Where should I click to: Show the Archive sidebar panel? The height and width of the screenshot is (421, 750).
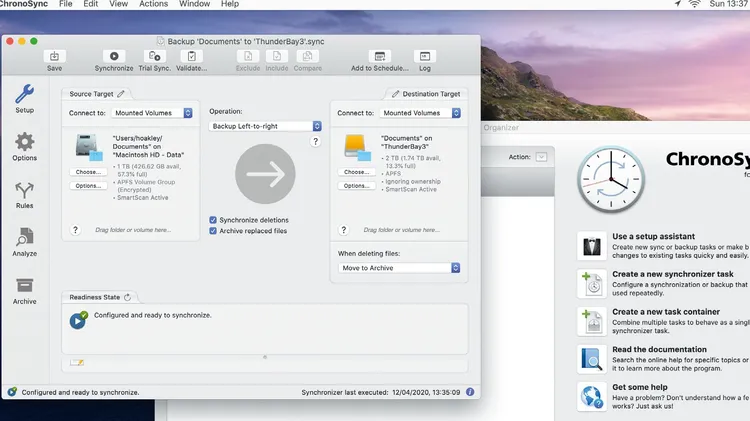point(25,289)
